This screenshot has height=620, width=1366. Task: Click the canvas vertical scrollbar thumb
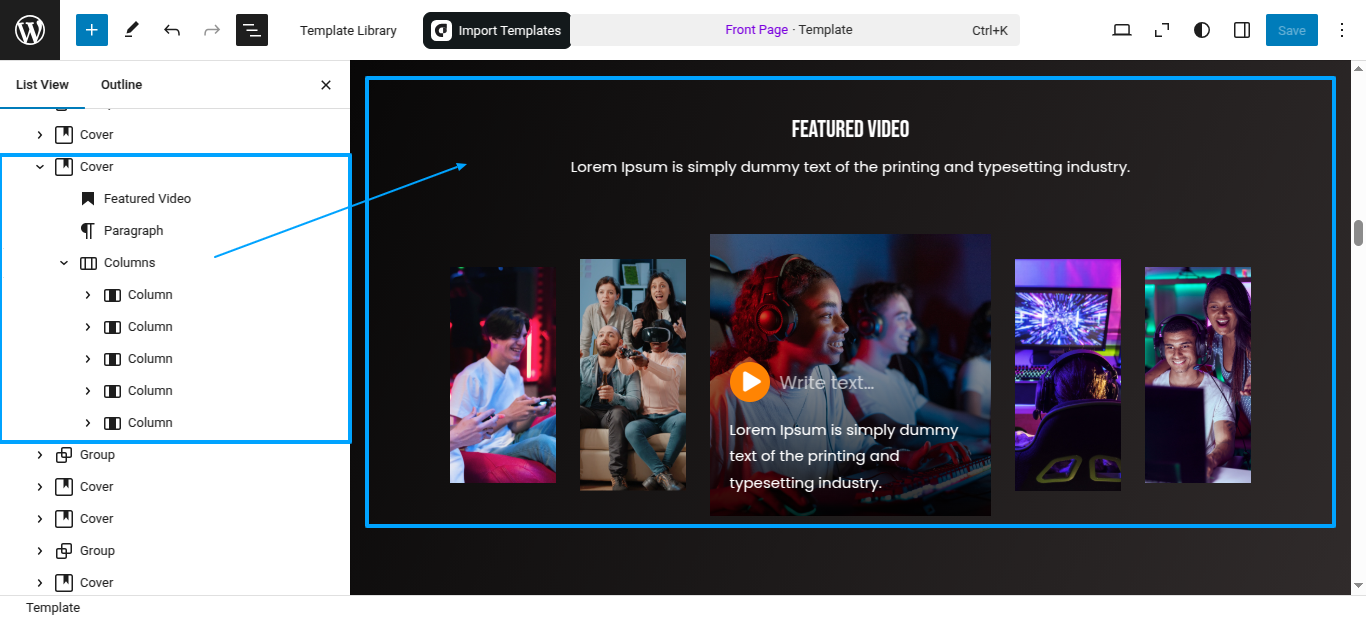tap(1358, 233)
